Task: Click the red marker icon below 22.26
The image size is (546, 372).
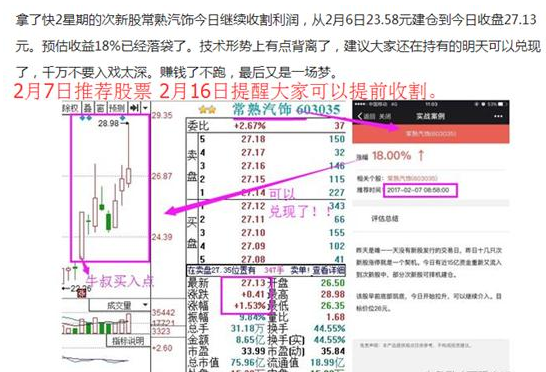Action: click(x=82, y=294)
